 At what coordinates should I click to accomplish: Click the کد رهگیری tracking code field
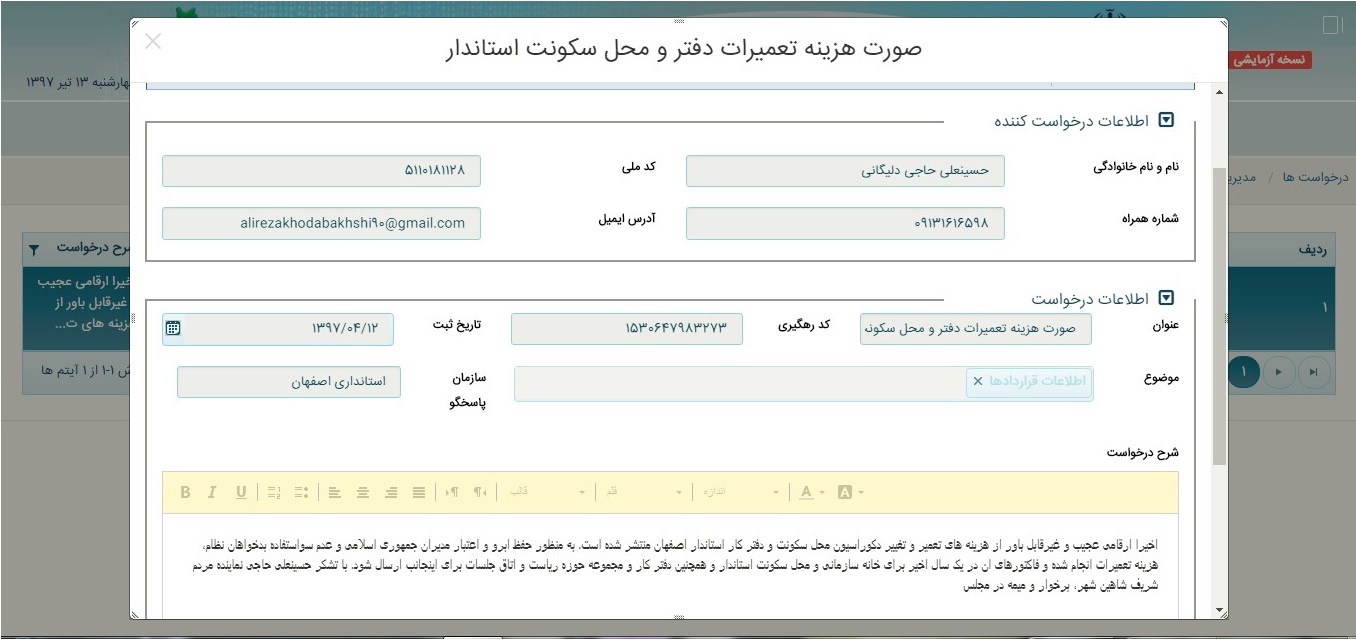(x=627, y=329)
